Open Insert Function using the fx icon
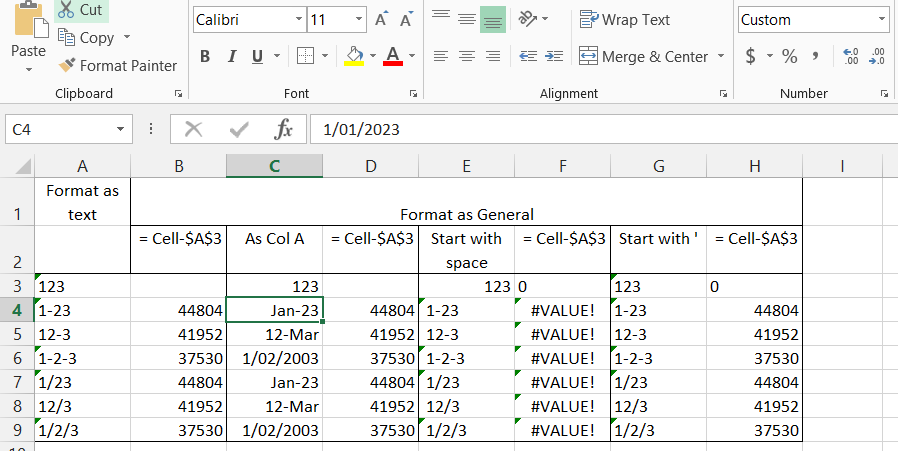Viewport: 898px width, 451px height. click(284, 129)
